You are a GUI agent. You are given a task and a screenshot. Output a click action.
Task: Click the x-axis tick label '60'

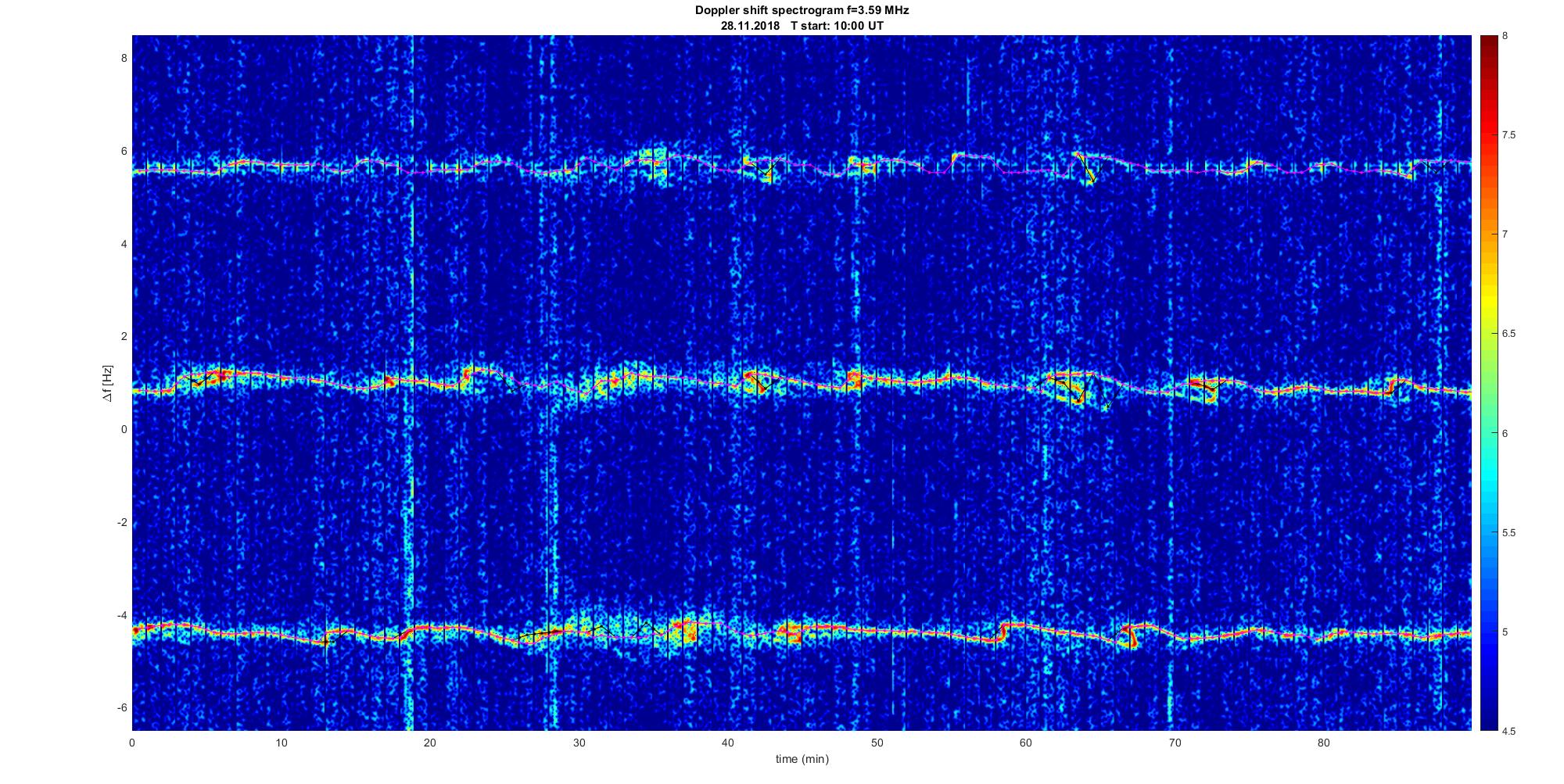pyautogui.click(x=1026, y=743)
